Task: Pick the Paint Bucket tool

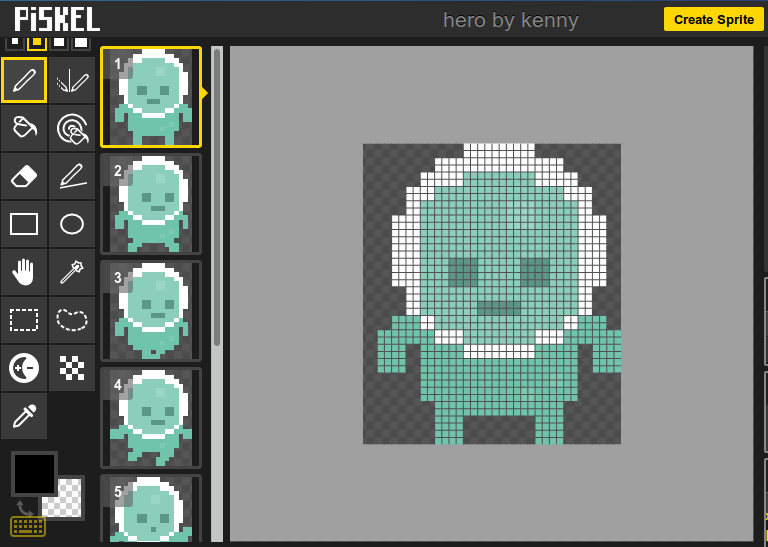Action: [x=24, y=128]
